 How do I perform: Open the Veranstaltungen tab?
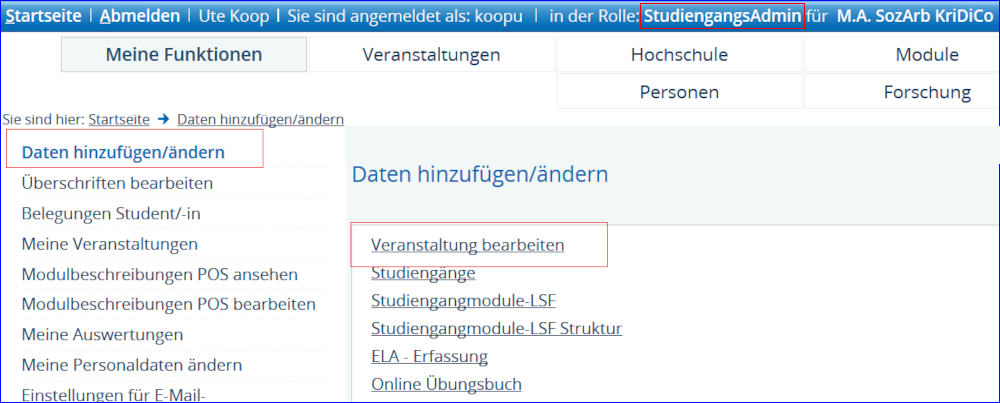[x=431, y=55]
